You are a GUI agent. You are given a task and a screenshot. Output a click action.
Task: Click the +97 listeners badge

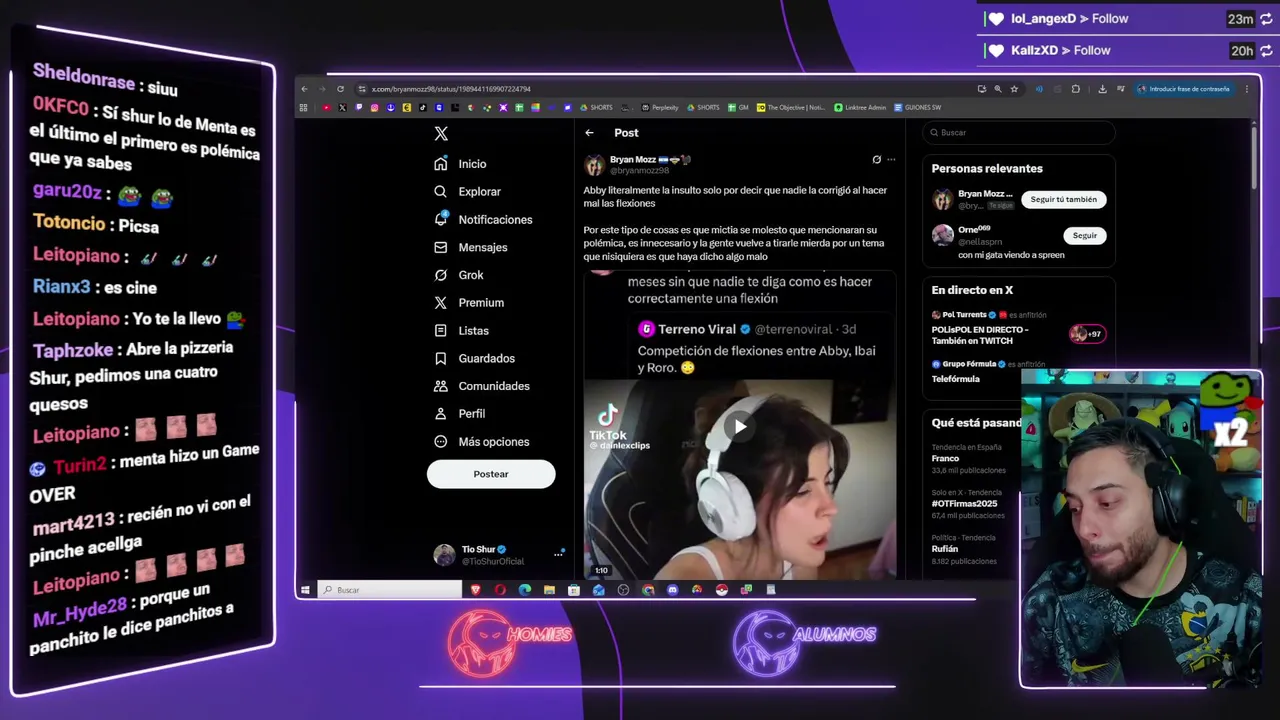coord(1087,334)
